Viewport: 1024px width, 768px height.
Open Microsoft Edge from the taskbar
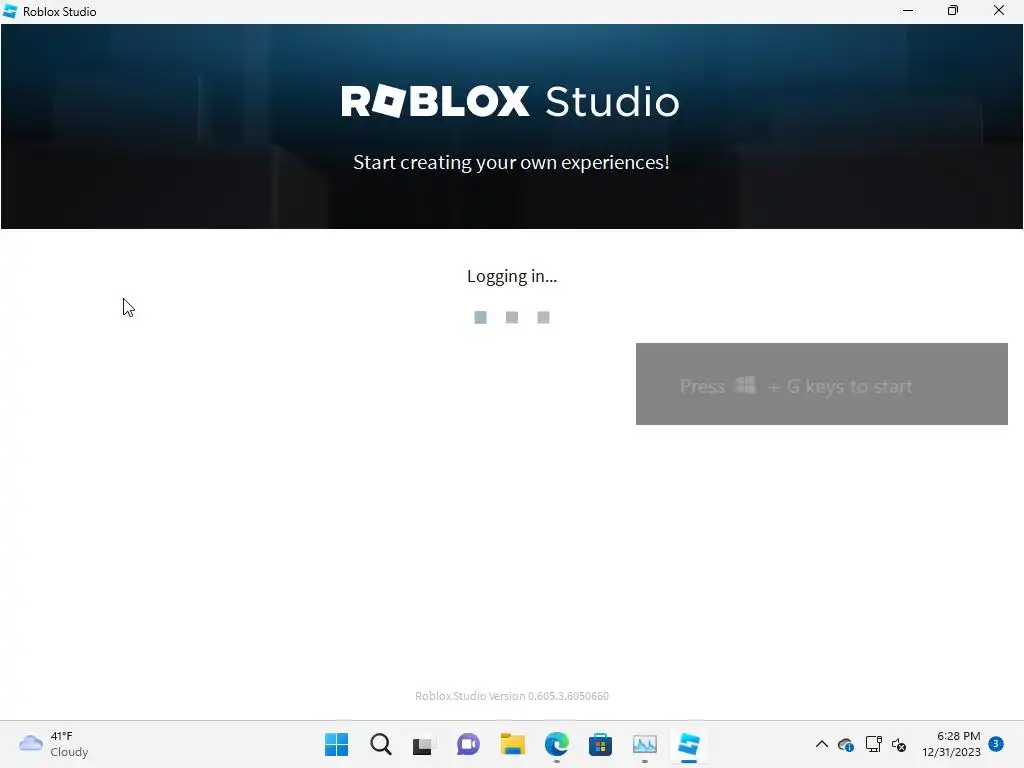click(556, 744)
